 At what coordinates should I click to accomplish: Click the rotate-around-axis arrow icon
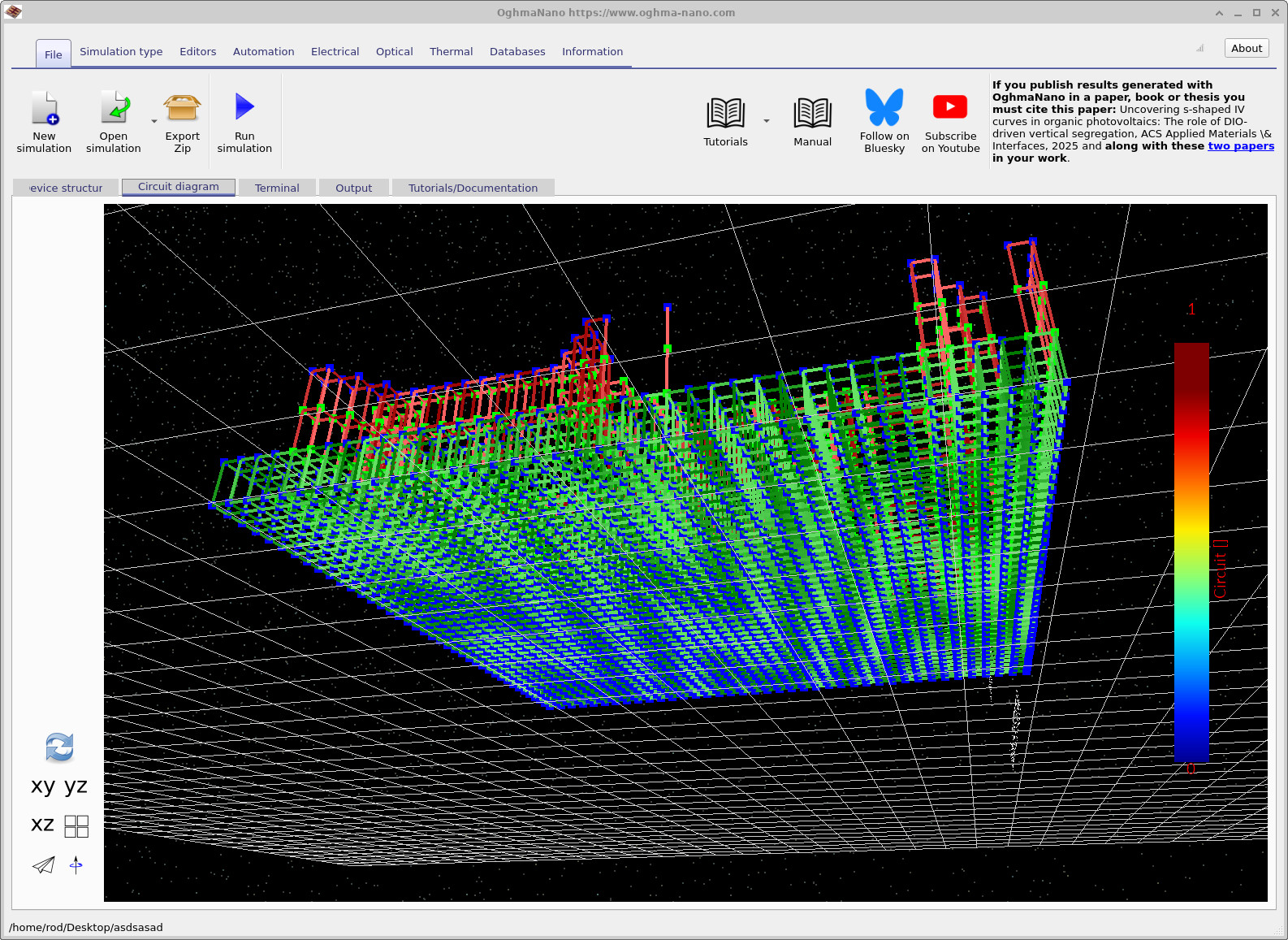[76, 865]
